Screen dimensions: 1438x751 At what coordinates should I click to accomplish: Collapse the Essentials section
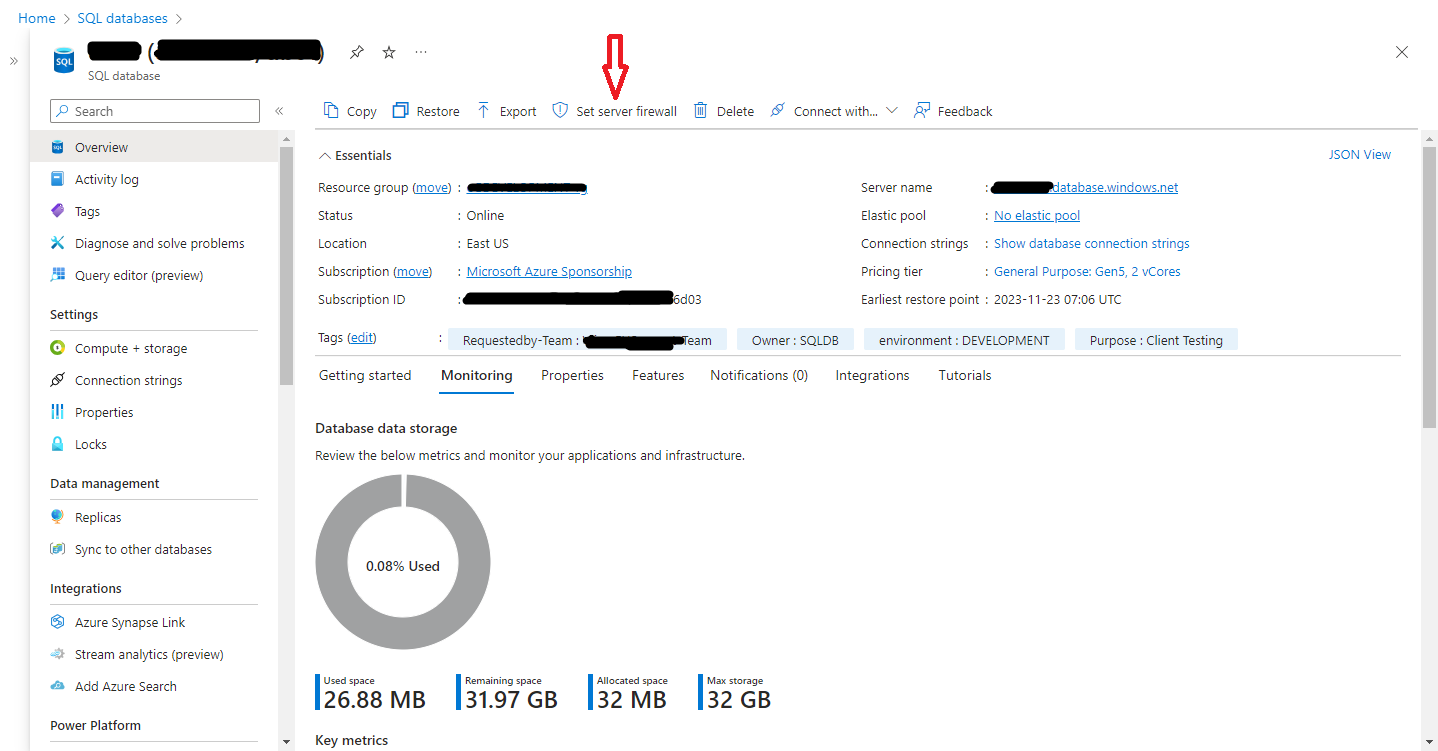click(x=355, y=155)
